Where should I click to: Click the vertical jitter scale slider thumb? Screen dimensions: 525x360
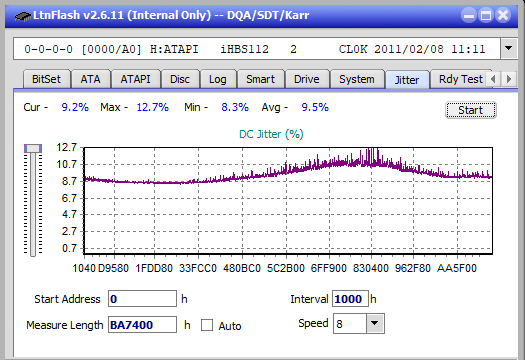[33, 148]
